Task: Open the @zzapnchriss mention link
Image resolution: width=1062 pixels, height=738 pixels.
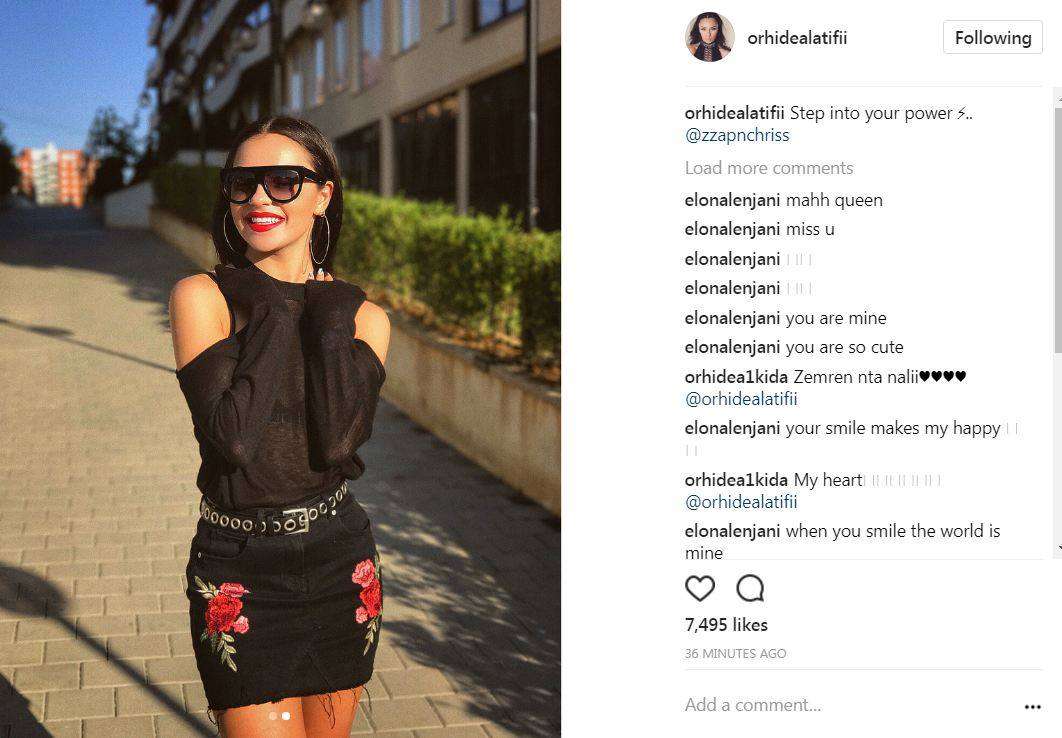Action: click(737, 135)
